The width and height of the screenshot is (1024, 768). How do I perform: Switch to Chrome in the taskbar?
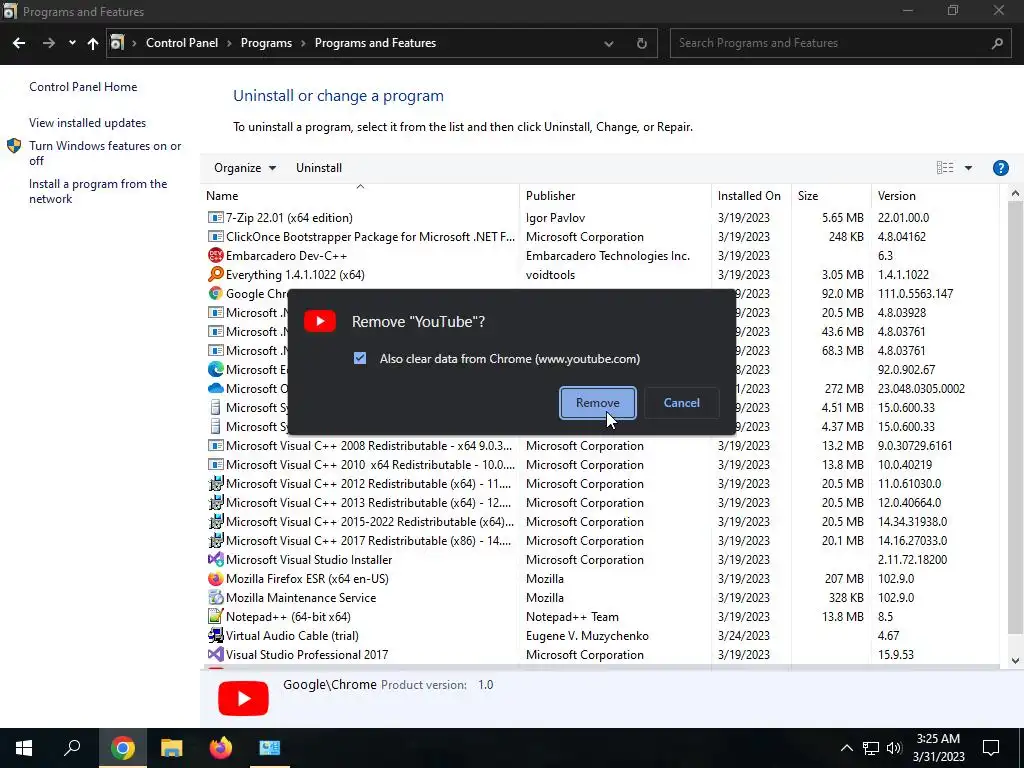pyautogui.click(x=123, y=748)
